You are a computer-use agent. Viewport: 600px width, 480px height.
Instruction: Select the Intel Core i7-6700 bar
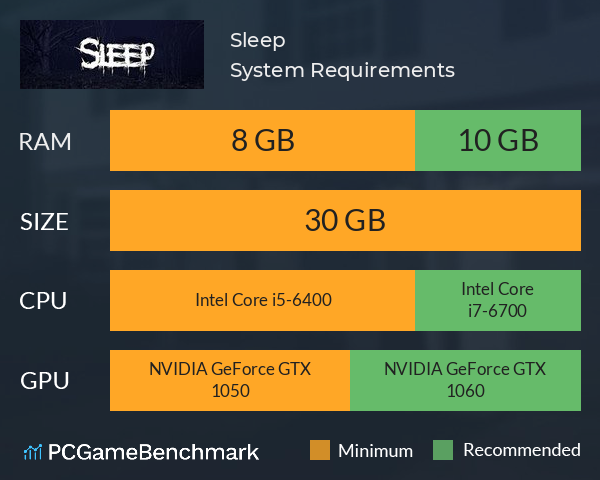(x=498, y=300)
